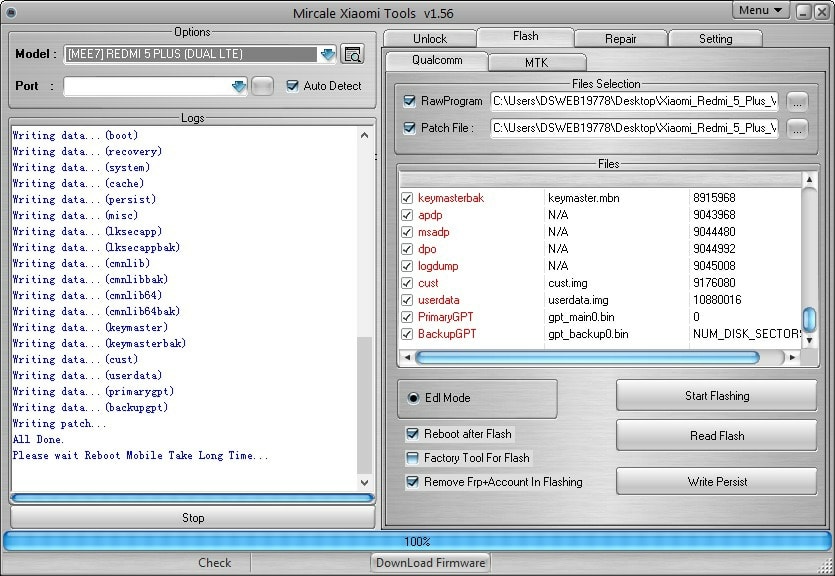Click Files list scroll down arrow
This screenshot has height=576, width=835.
(x=809, y=340)
